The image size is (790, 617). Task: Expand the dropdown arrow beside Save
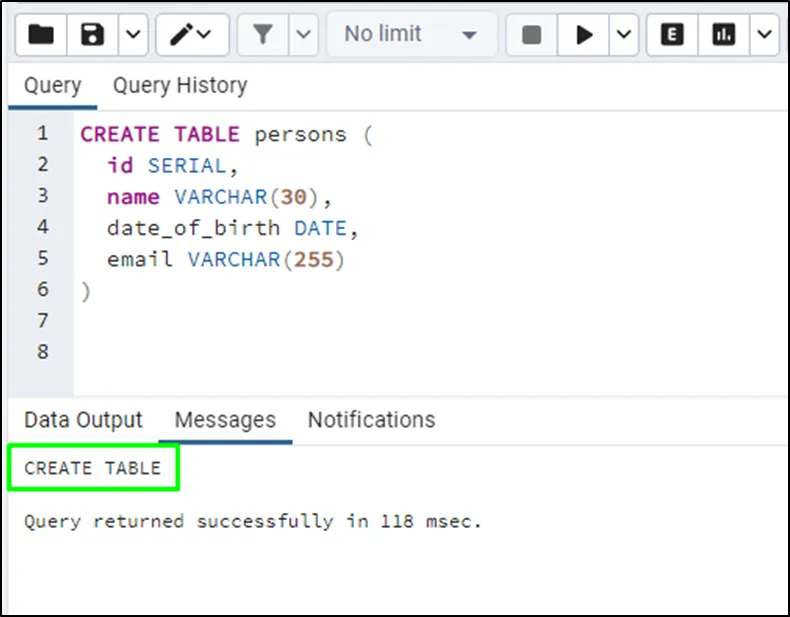(133, 35)
